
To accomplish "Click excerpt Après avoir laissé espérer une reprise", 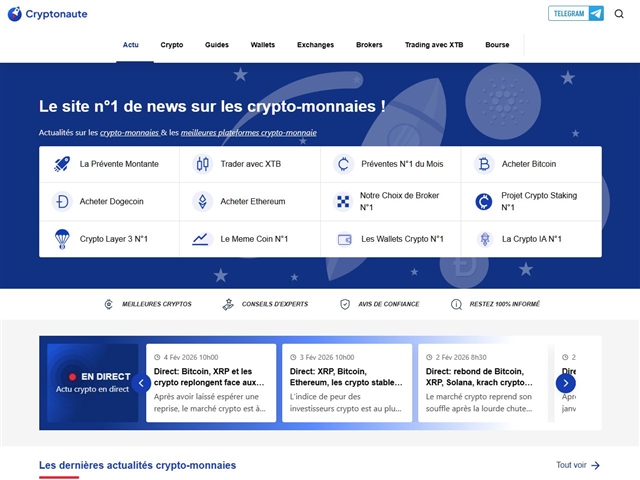I will click(x=210, y=403).
